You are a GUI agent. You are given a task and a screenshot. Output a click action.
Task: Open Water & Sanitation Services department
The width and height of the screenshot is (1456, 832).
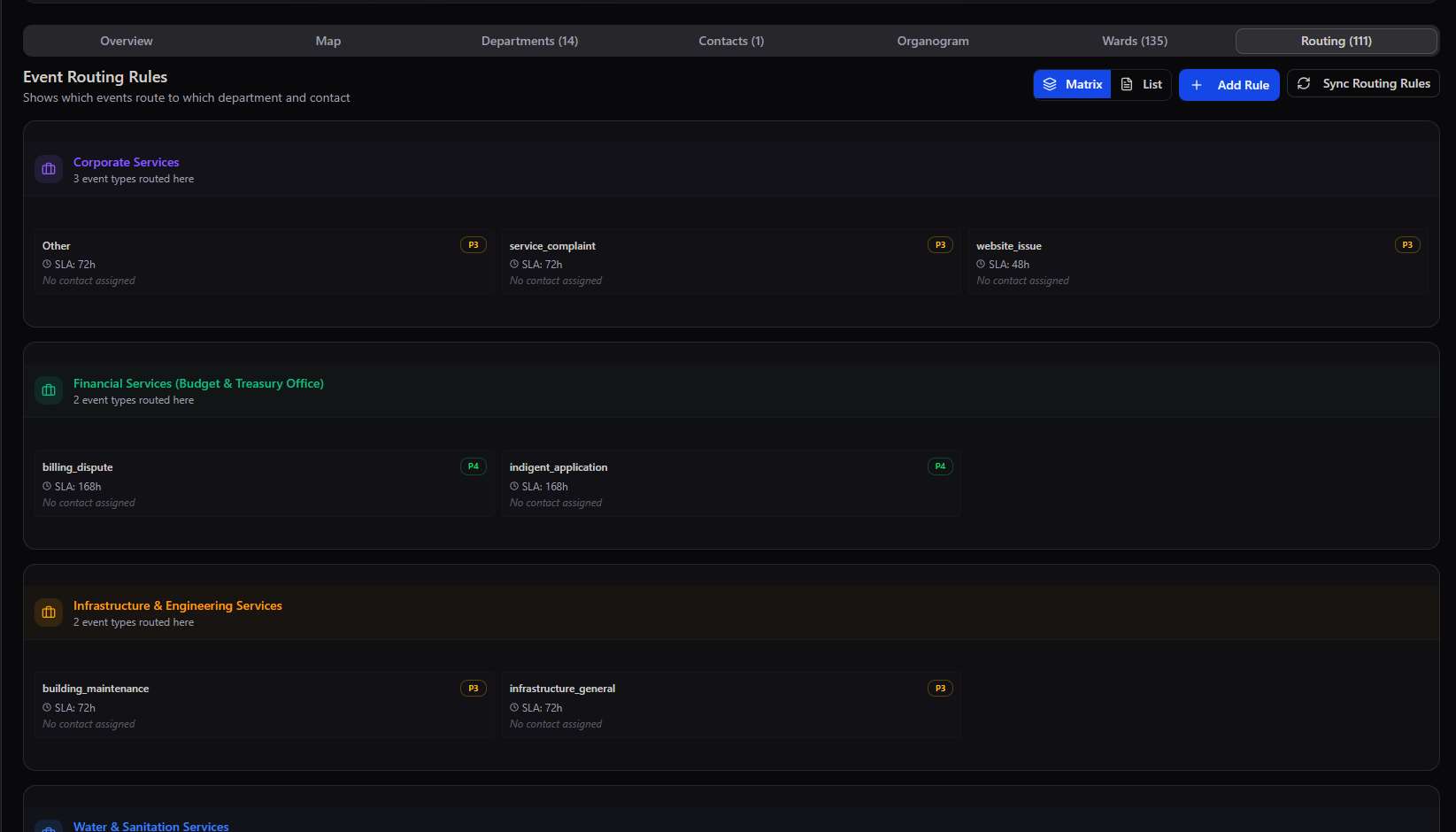pos(150,826)
